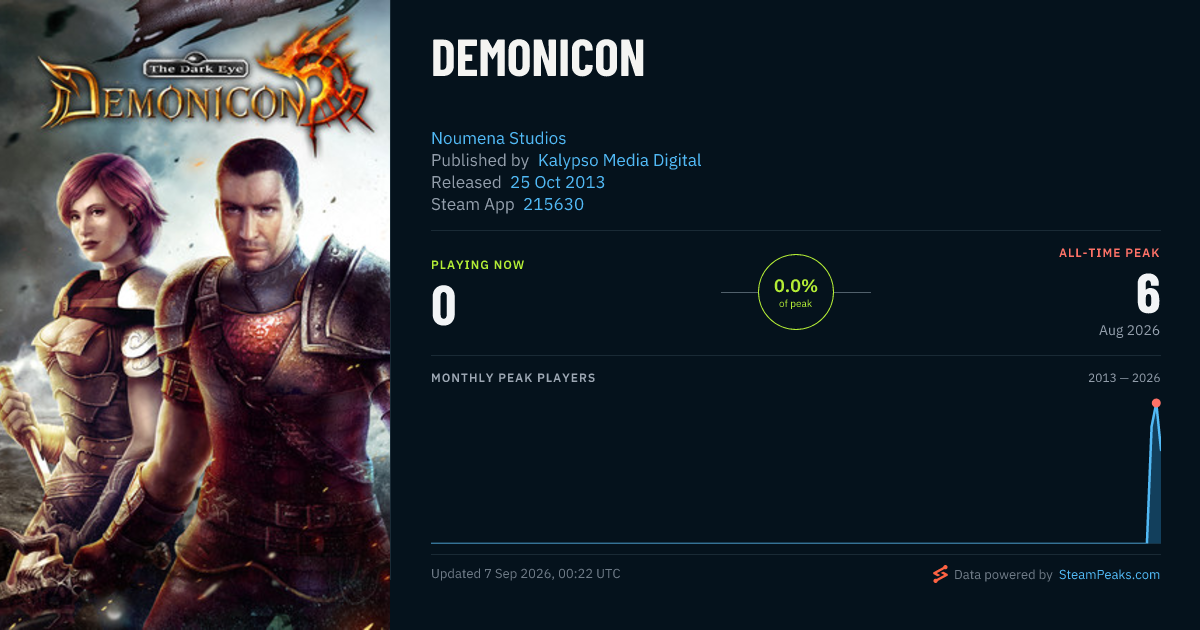Click the 25 Oct 2013 release date
Image resolution: width=1200 pixels, height=630 pixels.
557,182
